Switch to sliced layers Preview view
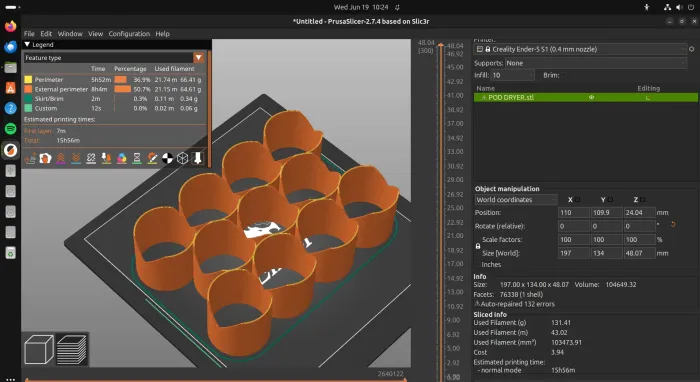The height and width of the screenshot is (382, 700). [x=71, y=349]
